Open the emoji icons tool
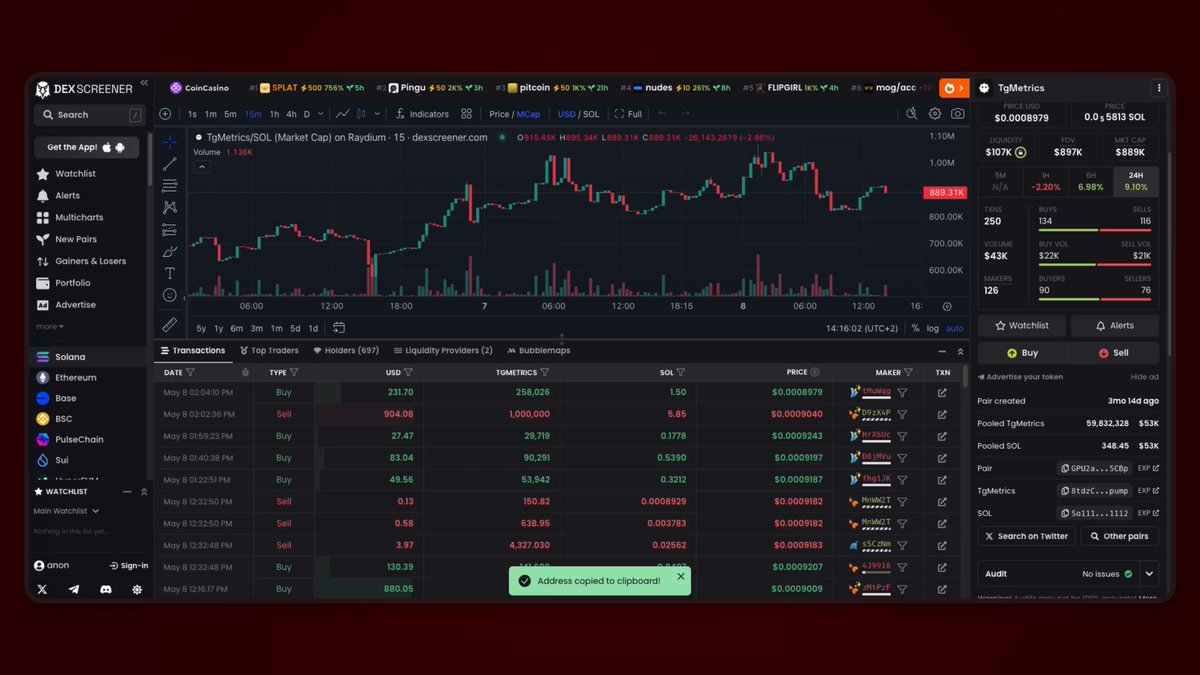The image size is (1200, 675). (170, 295)
